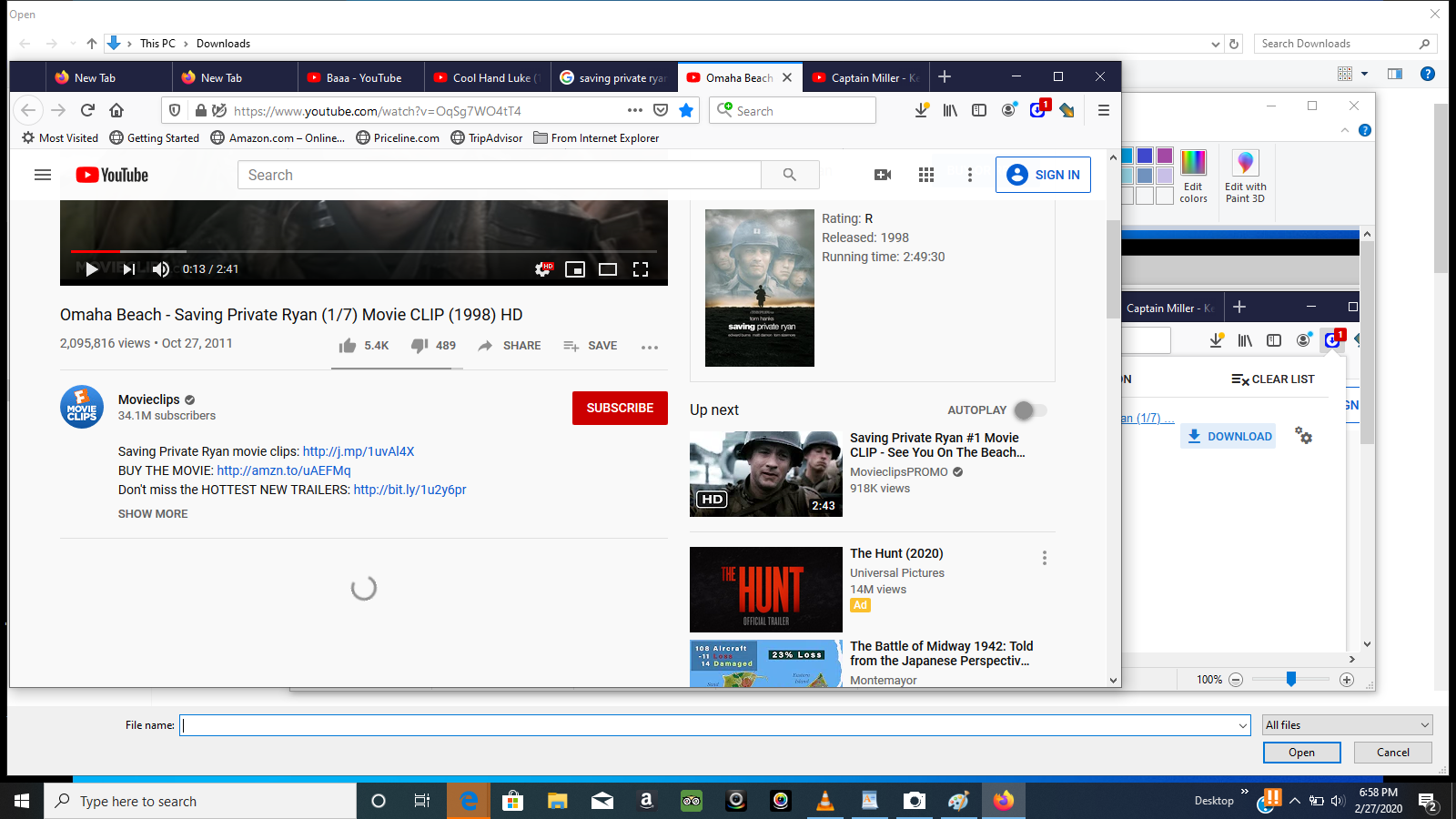Switch to Cool Hand Luke tab
This screenshot has width=1456, height=819.
click(489, 77)
